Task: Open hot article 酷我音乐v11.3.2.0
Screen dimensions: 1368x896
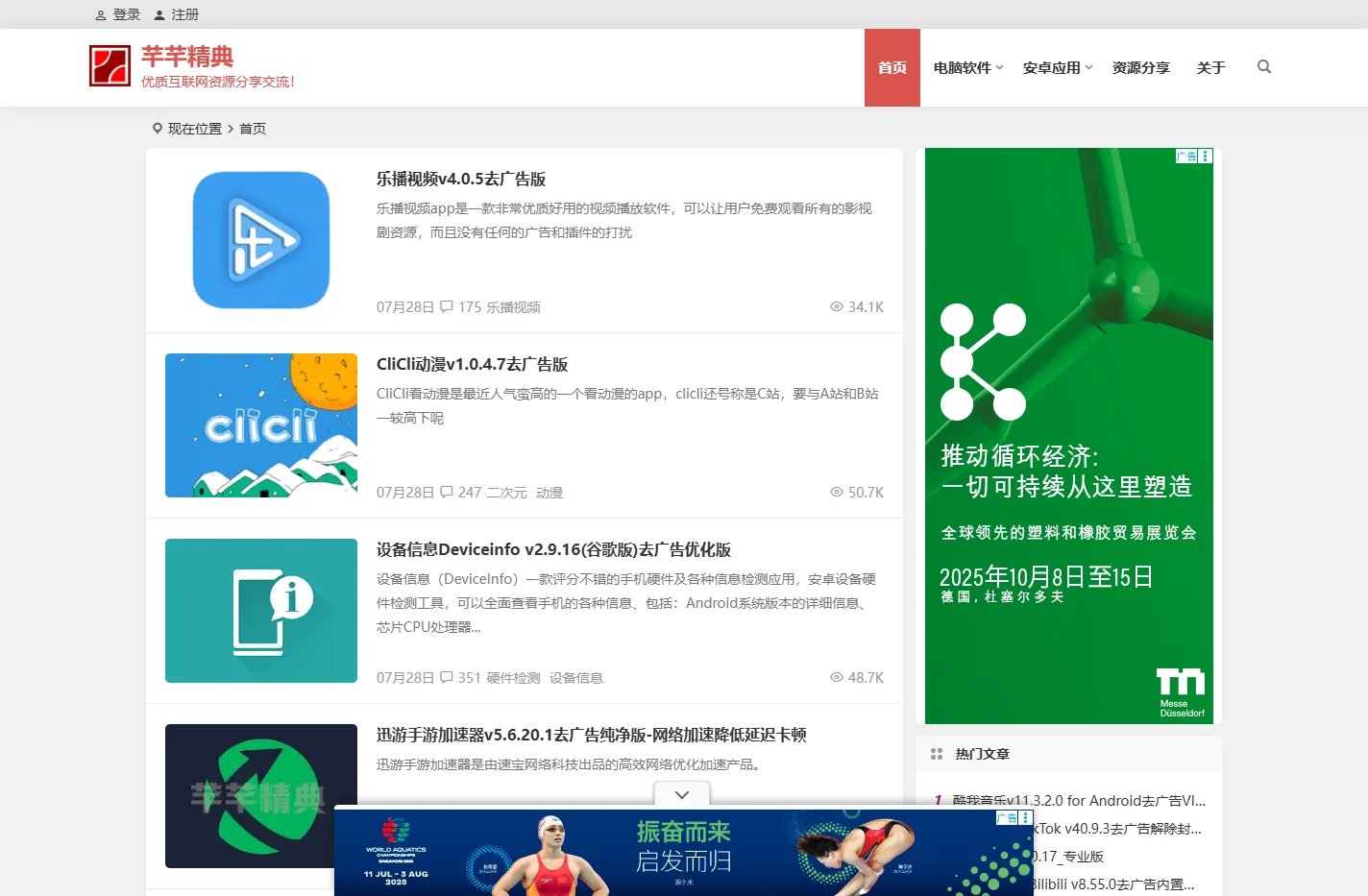Action: tap(1079, 800)
